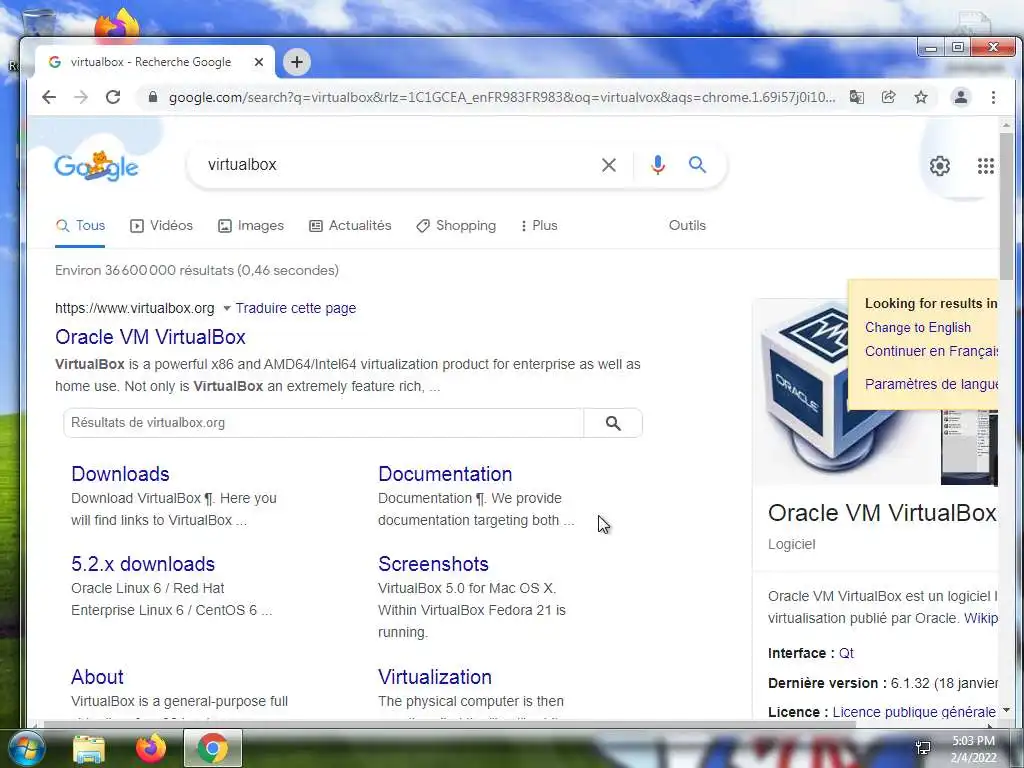Open the Documentation sitelink
1024x768 pixels.
coord(445,474)
